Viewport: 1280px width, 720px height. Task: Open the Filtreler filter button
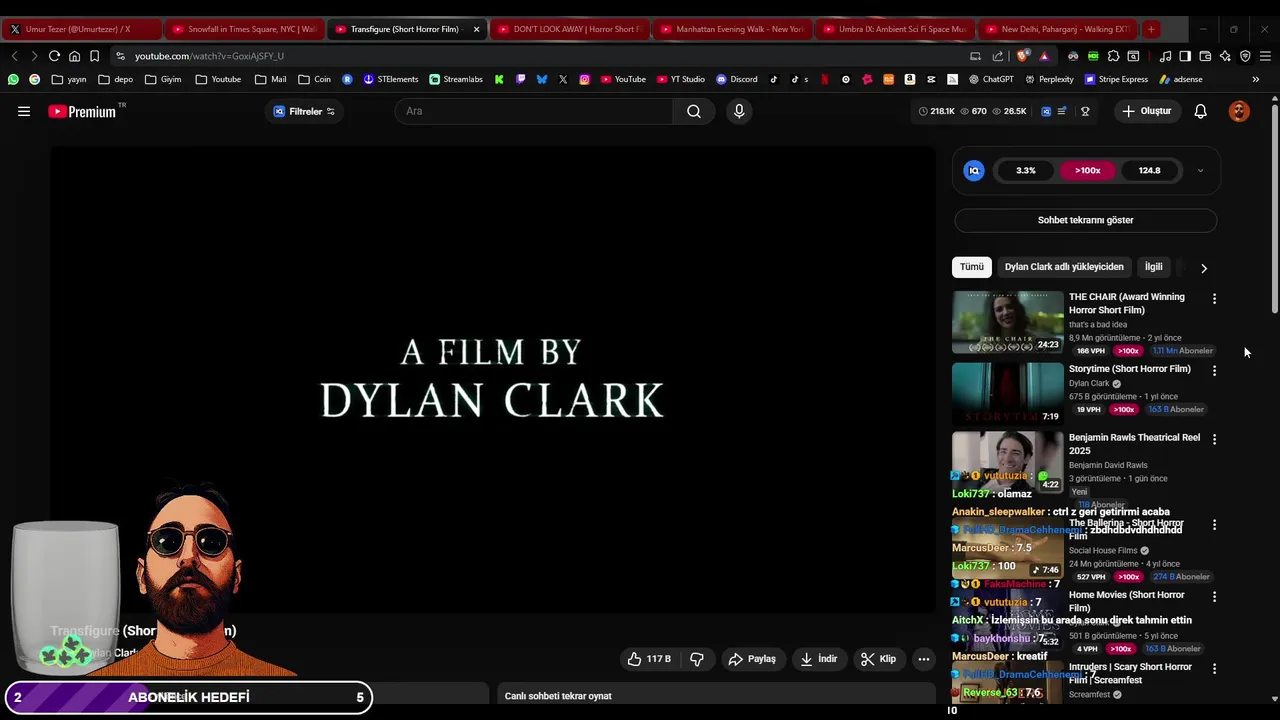pos(304,111)
